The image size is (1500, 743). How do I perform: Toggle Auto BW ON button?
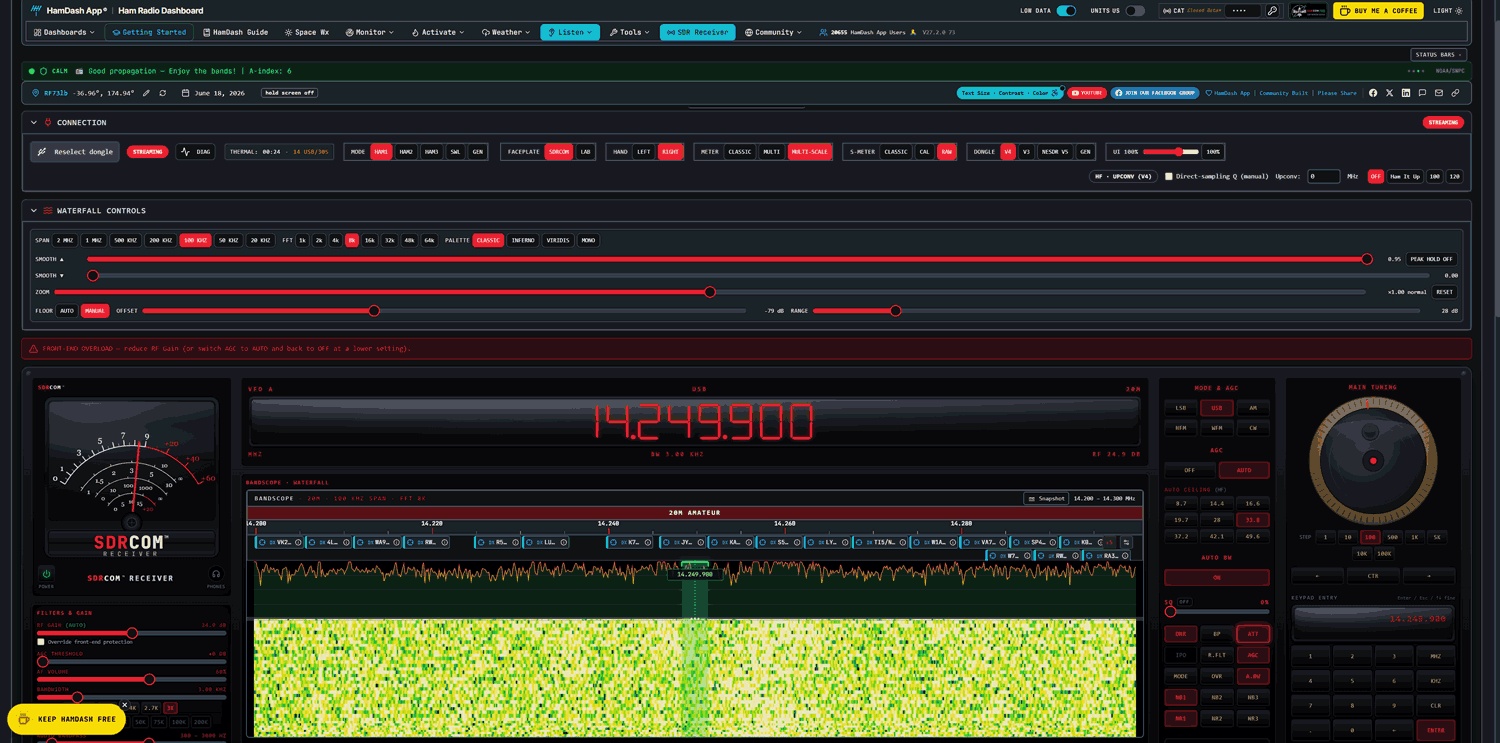[x=1217, y=577]
